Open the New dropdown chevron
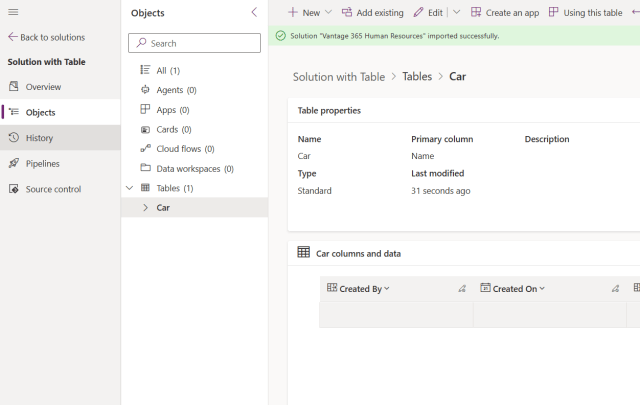The width and height of the screenshot is (640, 405). pos(328,12)
